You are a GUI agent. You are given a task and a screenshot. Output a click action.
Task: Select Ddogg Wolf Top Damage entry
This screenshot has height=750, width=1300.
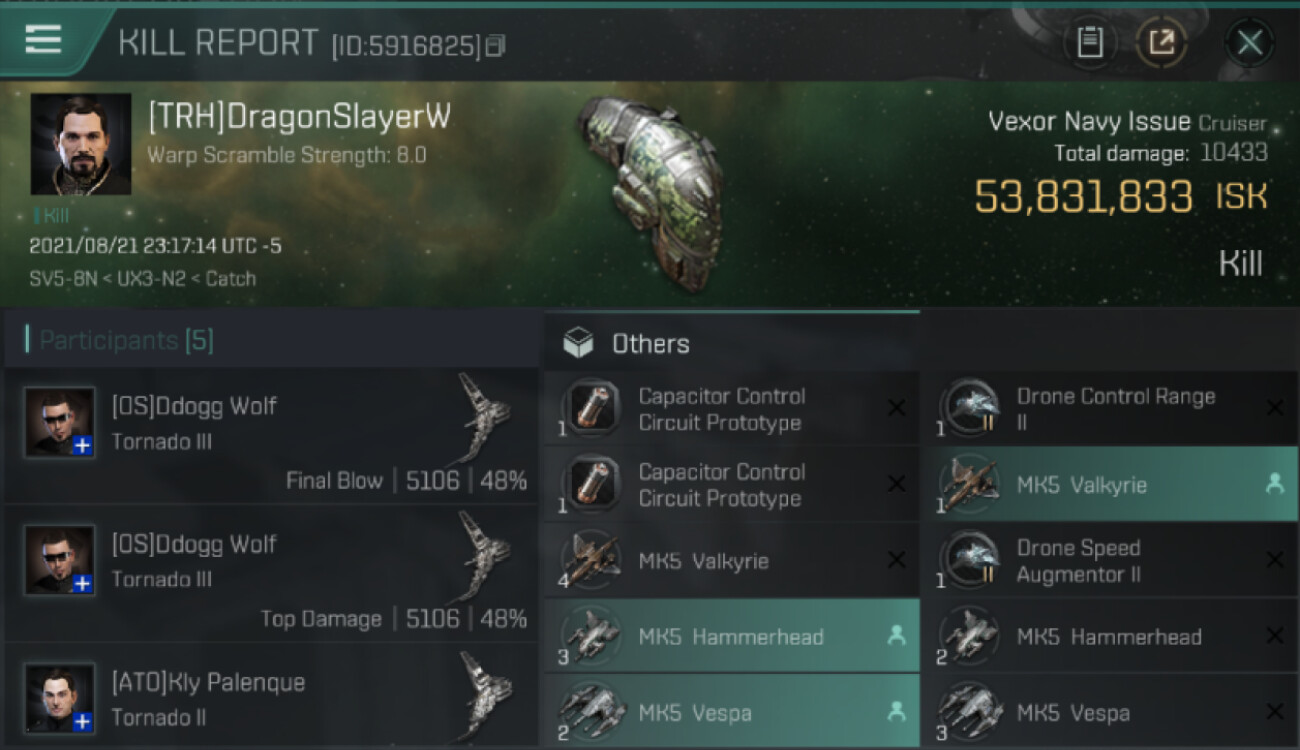coord(272,573)
